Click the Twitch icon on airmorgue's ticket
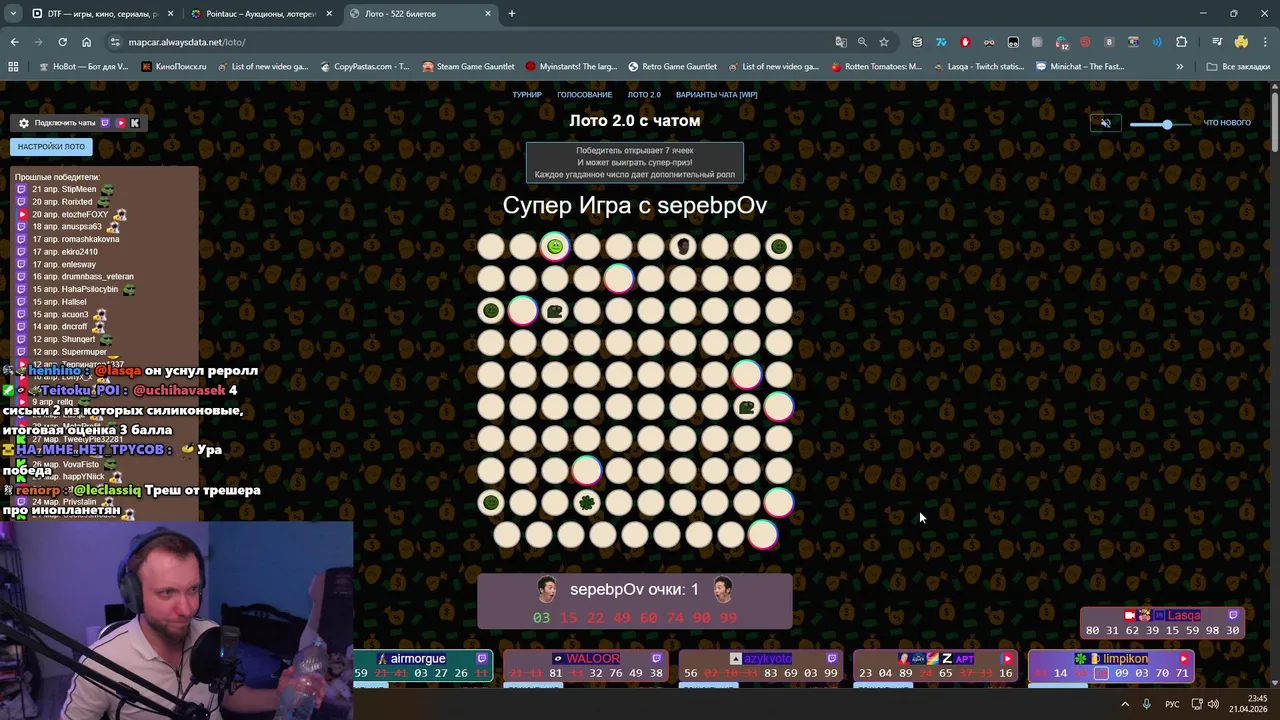 click(482, 659)
